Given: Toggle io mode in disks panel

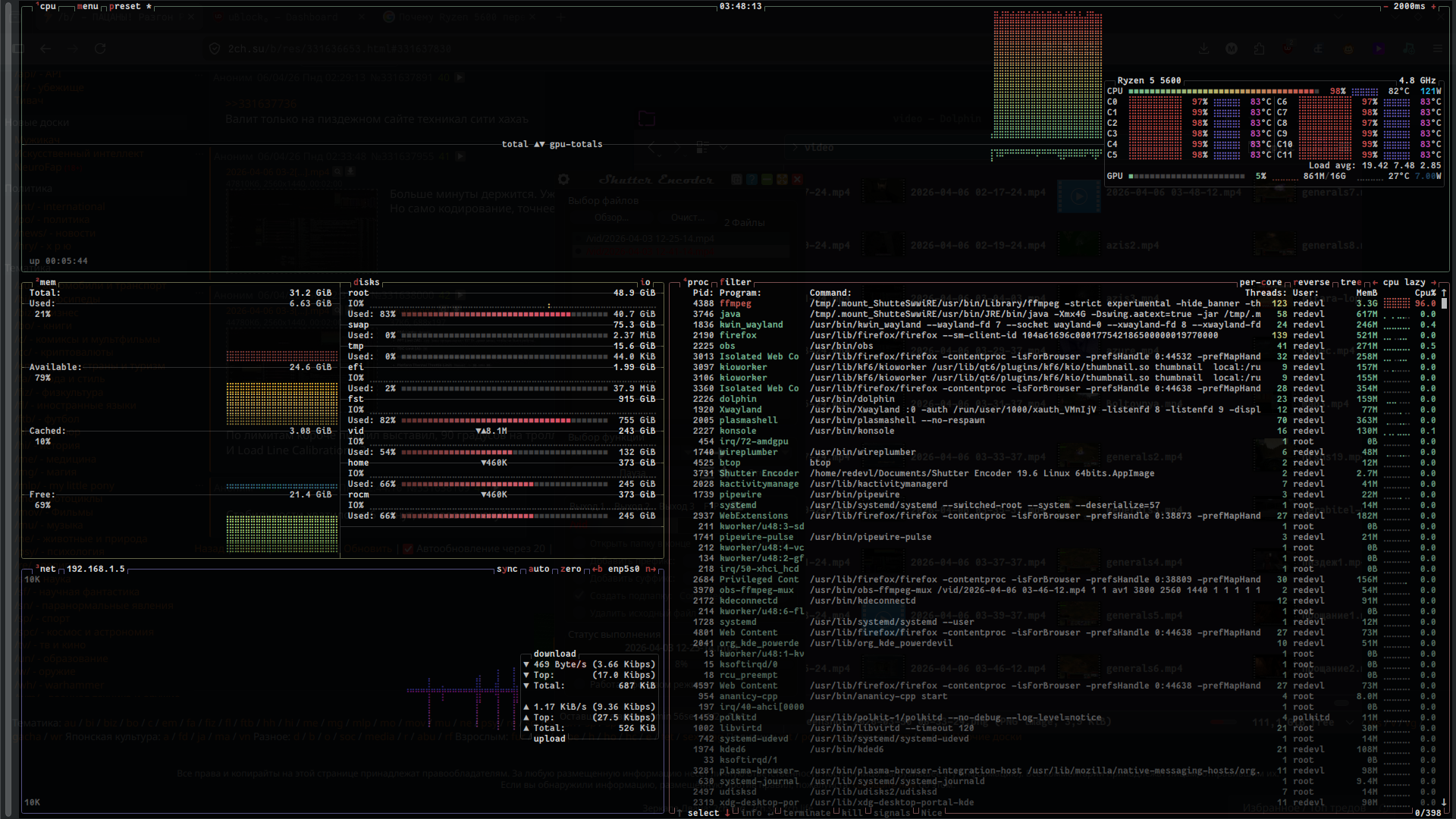Looking at the screenshot, I should coord(645,282).
